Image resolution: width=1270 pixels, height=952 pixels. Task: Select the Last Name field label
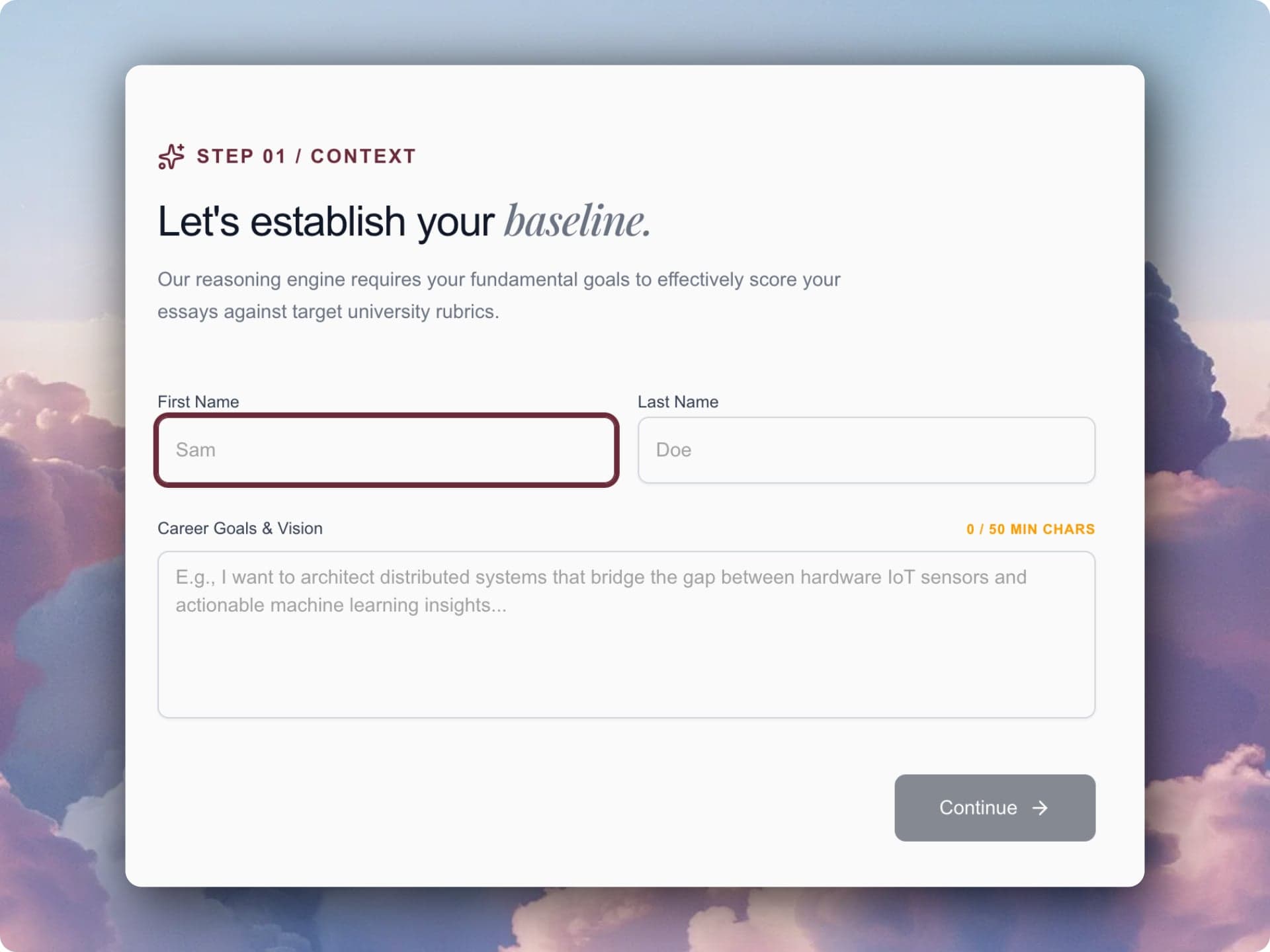point(678,401)
